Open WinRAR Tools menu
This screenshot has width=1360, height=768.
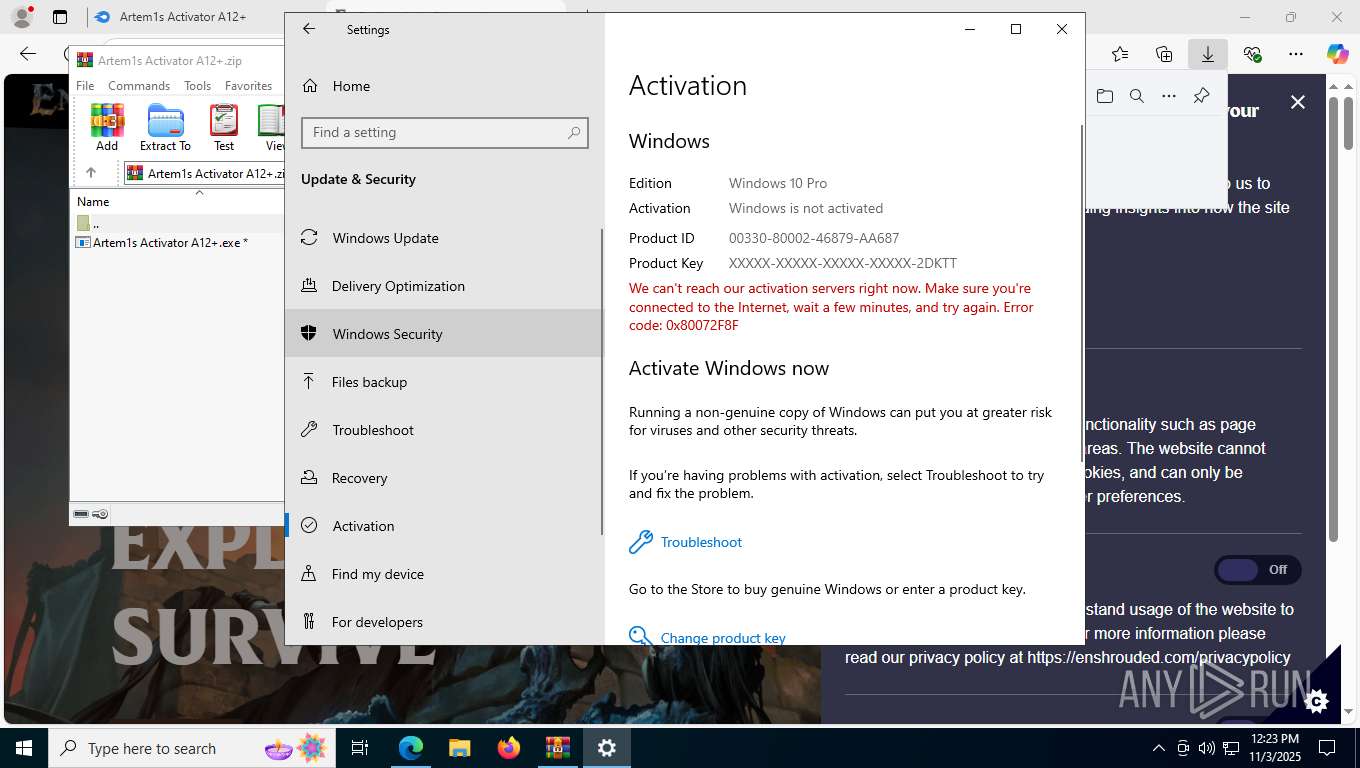[x=197, y=86]
